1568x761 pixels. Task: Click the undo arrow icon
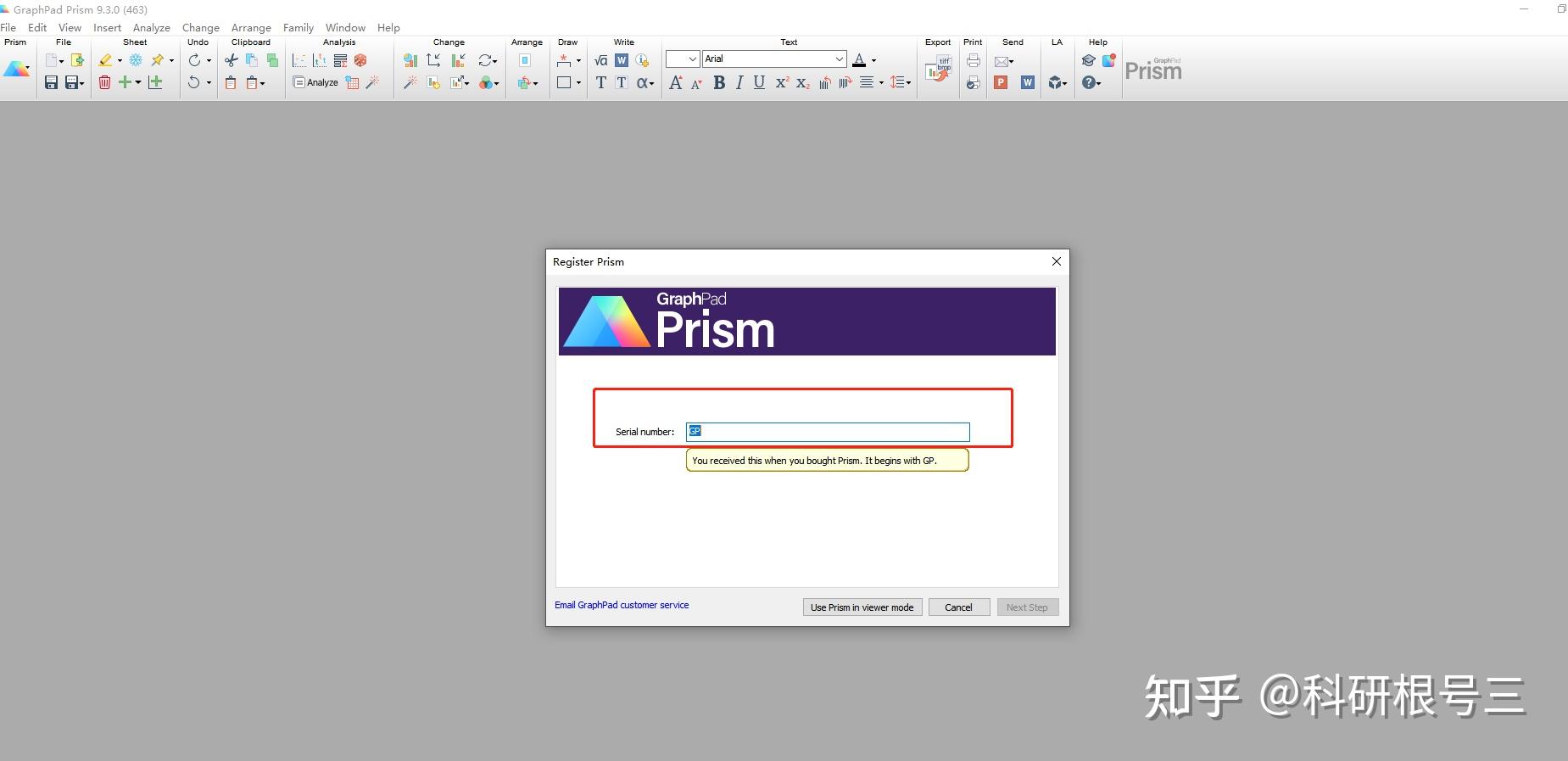[x=193, y=82]
